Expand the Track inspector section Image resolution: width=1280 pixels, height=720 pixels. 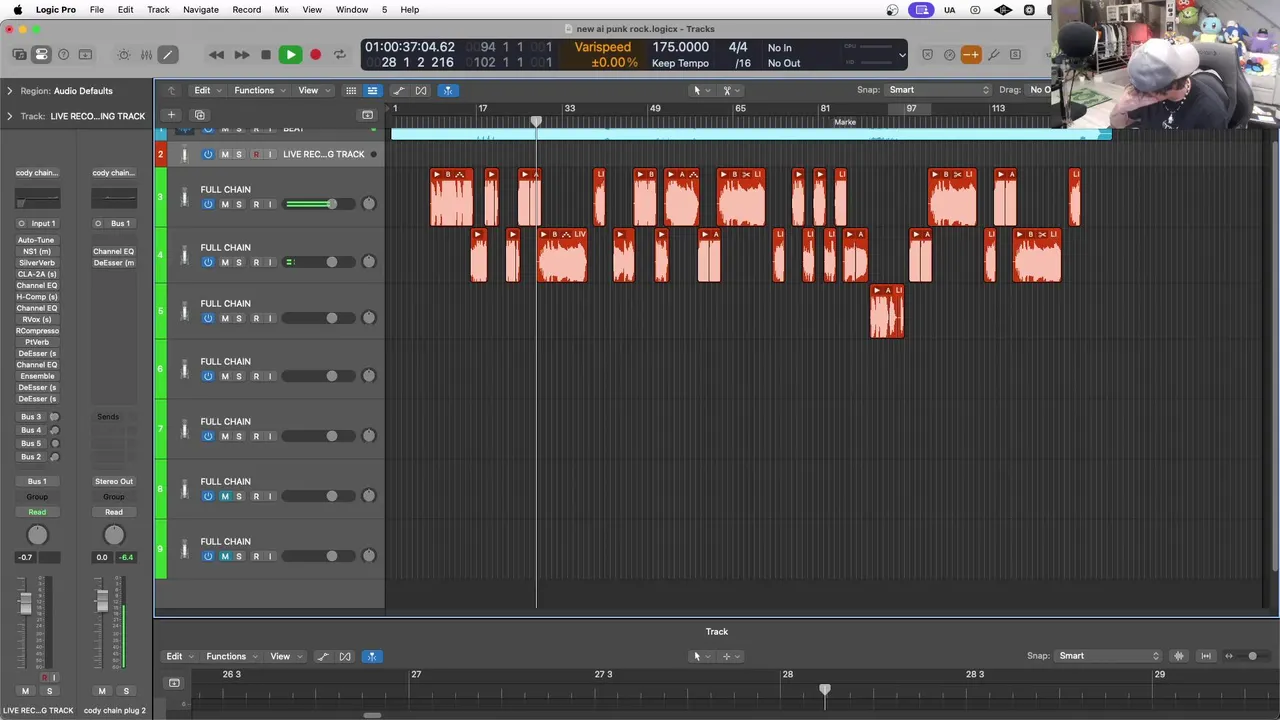[10, 116]
